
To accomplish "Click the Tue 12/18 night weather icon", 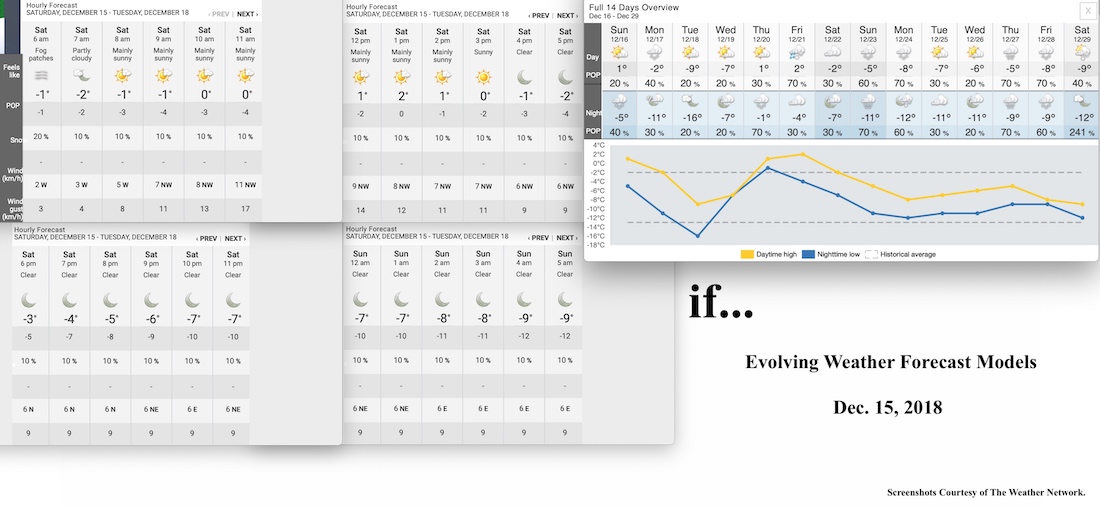I will (x=690, y=101).
